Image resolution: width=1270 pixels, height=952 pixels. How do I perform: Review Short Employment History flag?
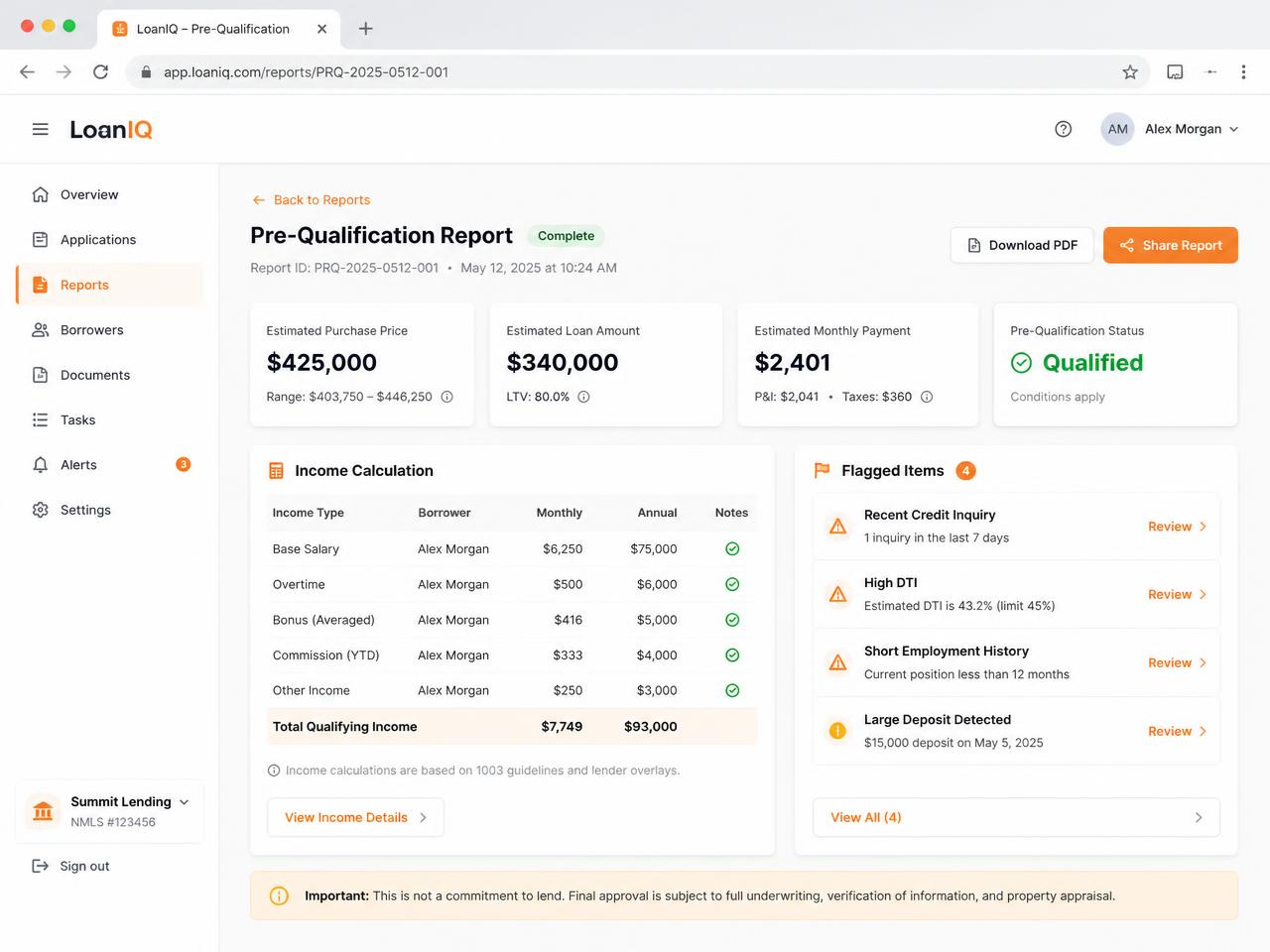(1177, 663)
